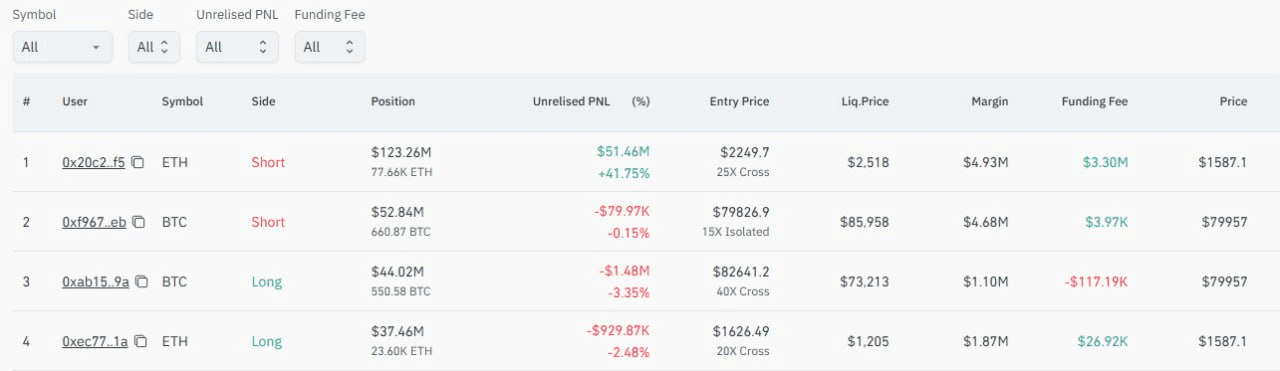Image resolution: width=1280 pixels, height=371 pixels.
Task: Open user 0xab15..9a profile link
Action: (x=96, y=282)
